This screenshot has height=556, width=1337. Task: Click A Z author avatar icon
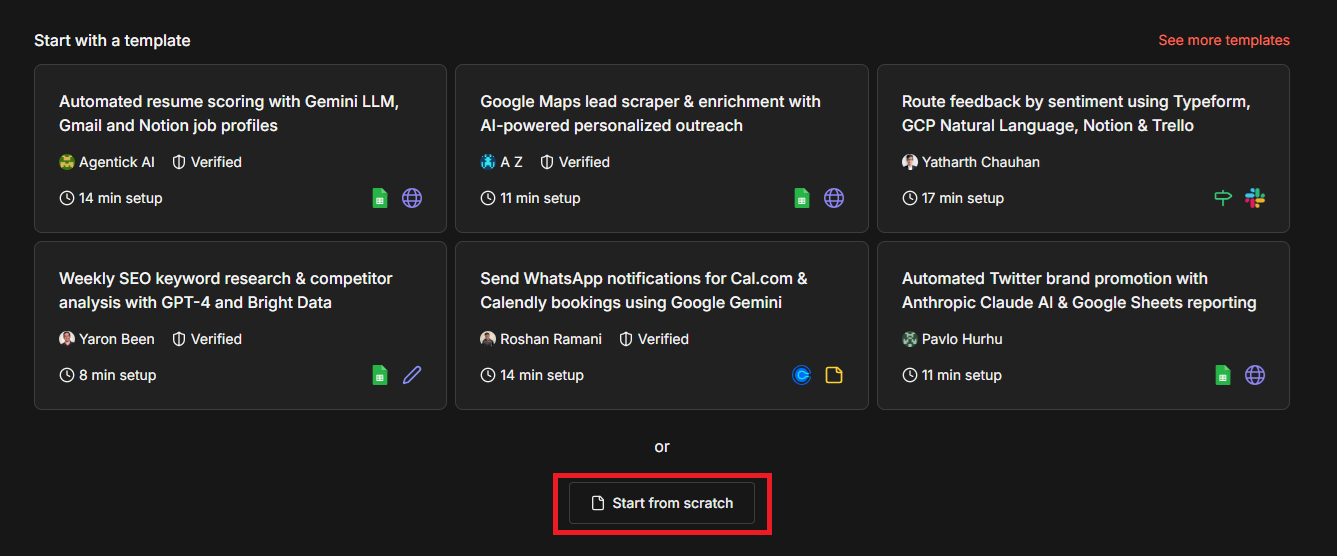[488, 162]
